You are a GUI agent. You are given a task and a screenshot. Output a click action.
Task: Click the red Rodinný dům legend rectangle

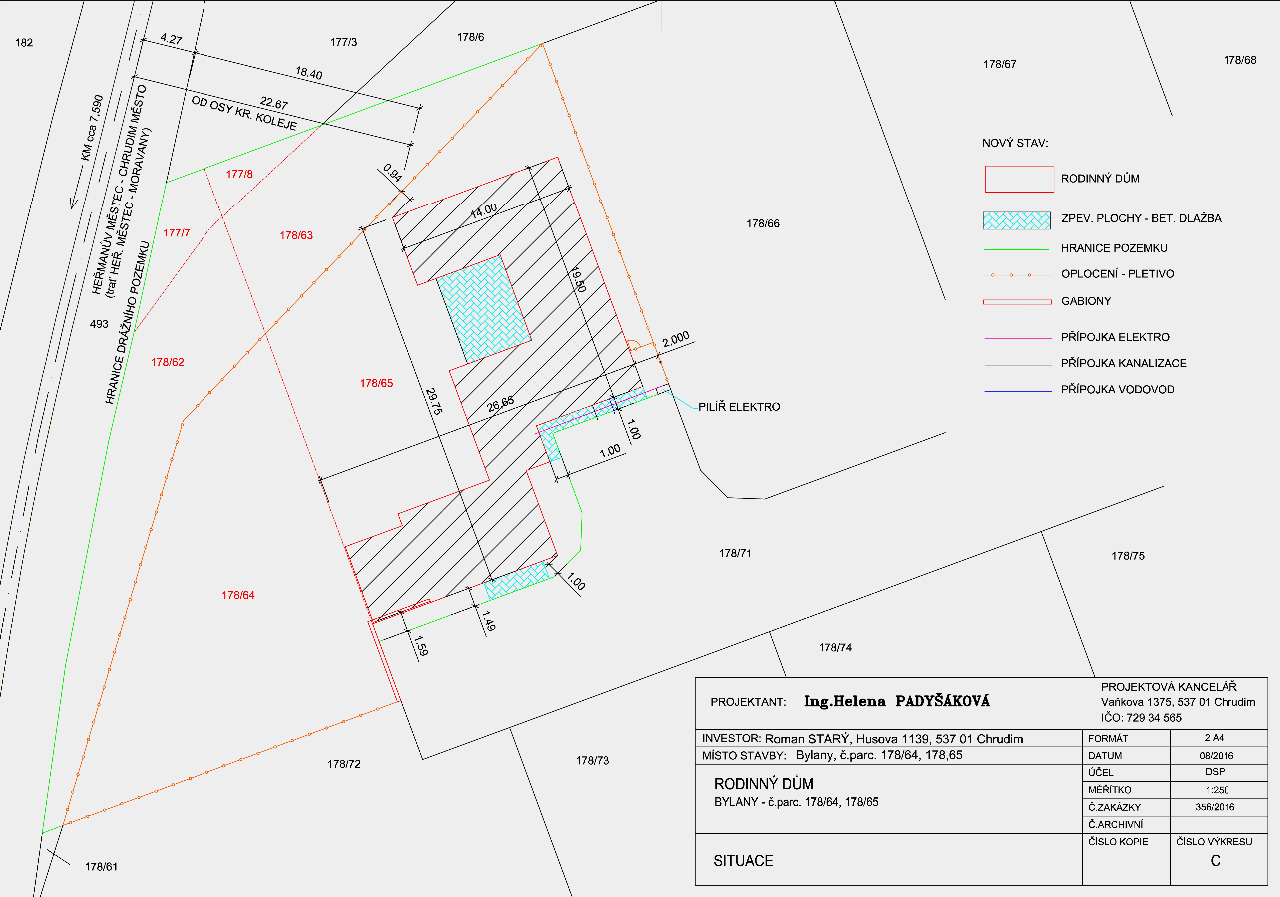pyautogui.click(x=1019, y=179)
